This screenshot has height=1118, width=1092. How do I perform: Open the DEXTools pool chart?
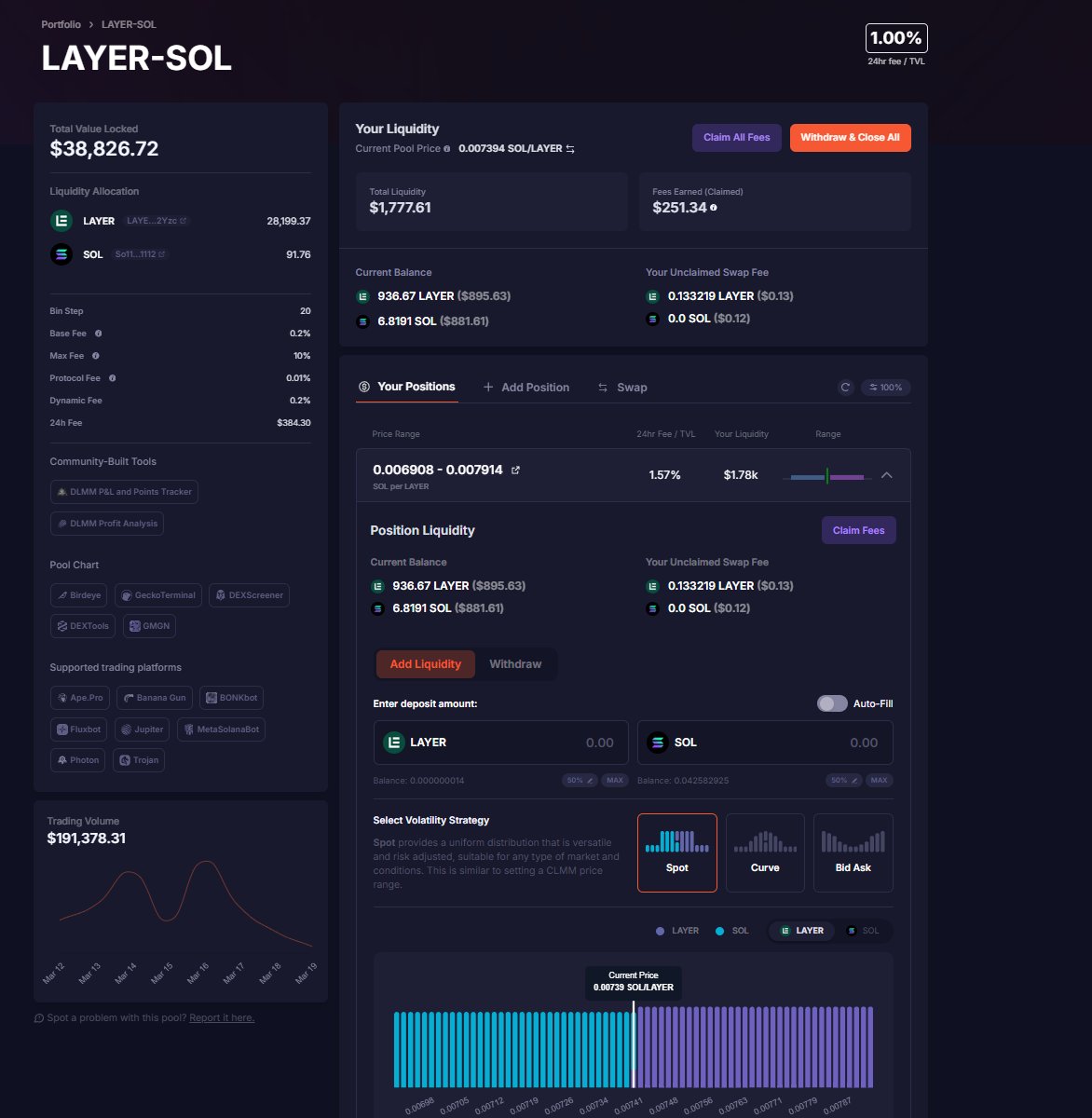click(83, 626)
